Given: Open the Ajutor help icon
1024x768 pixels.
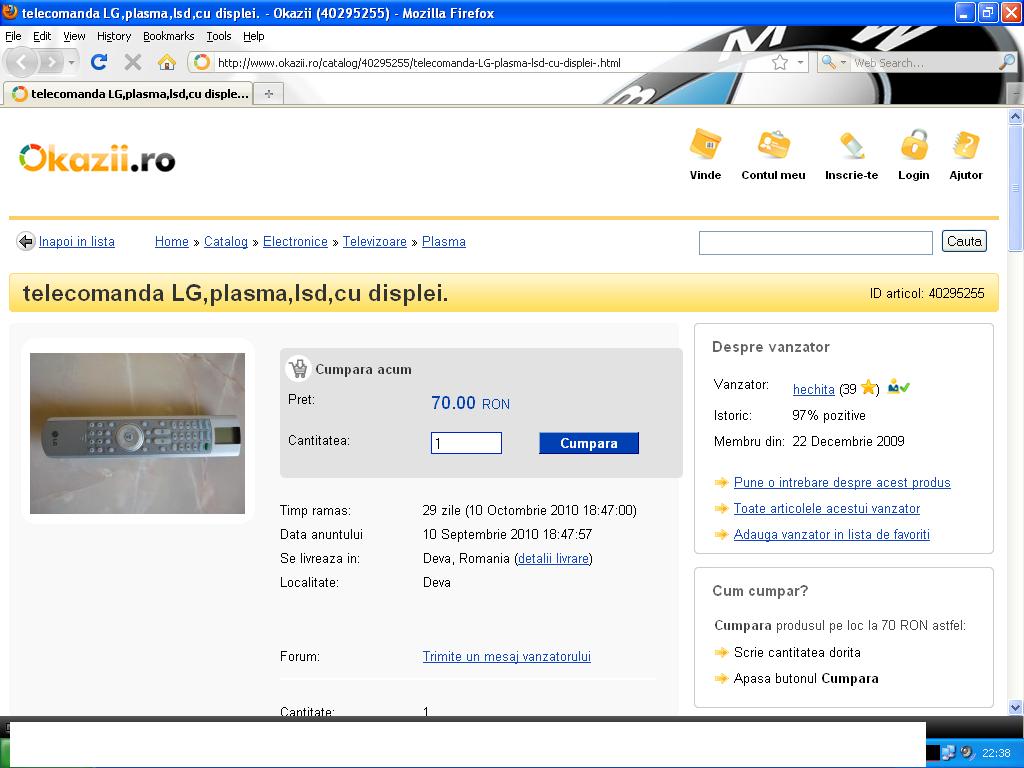Looking at the screenshot, I should click(966, 145).
